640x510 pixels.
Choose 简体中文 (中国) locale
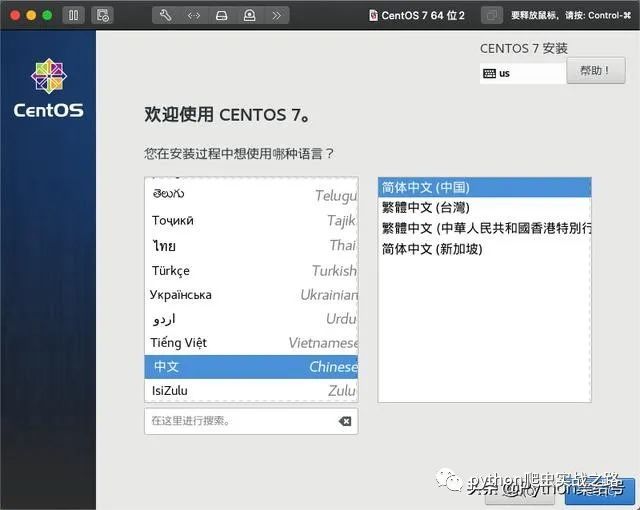(x=484, y=187)
